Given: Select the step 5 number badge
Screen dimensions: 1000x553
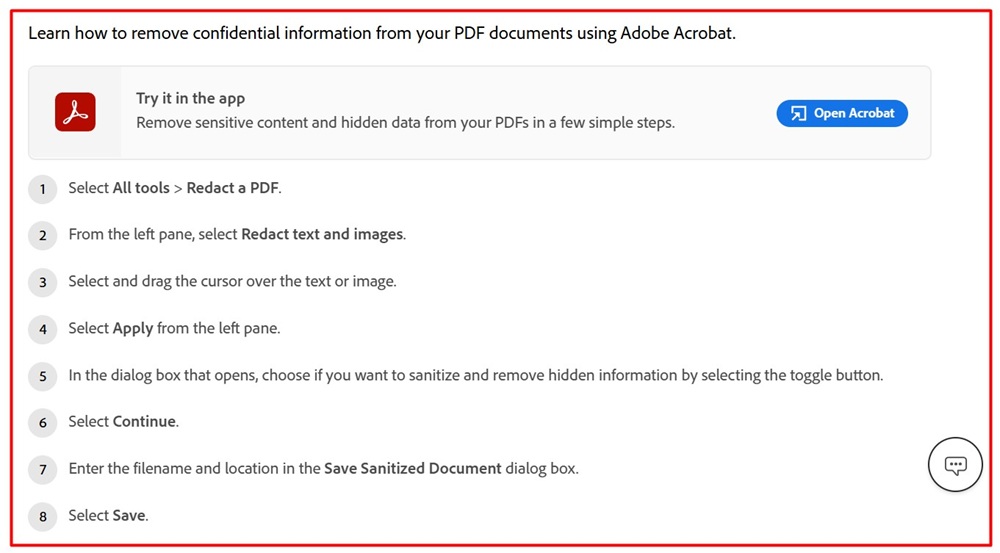Looking at the screenshot, I should [42, 376].
